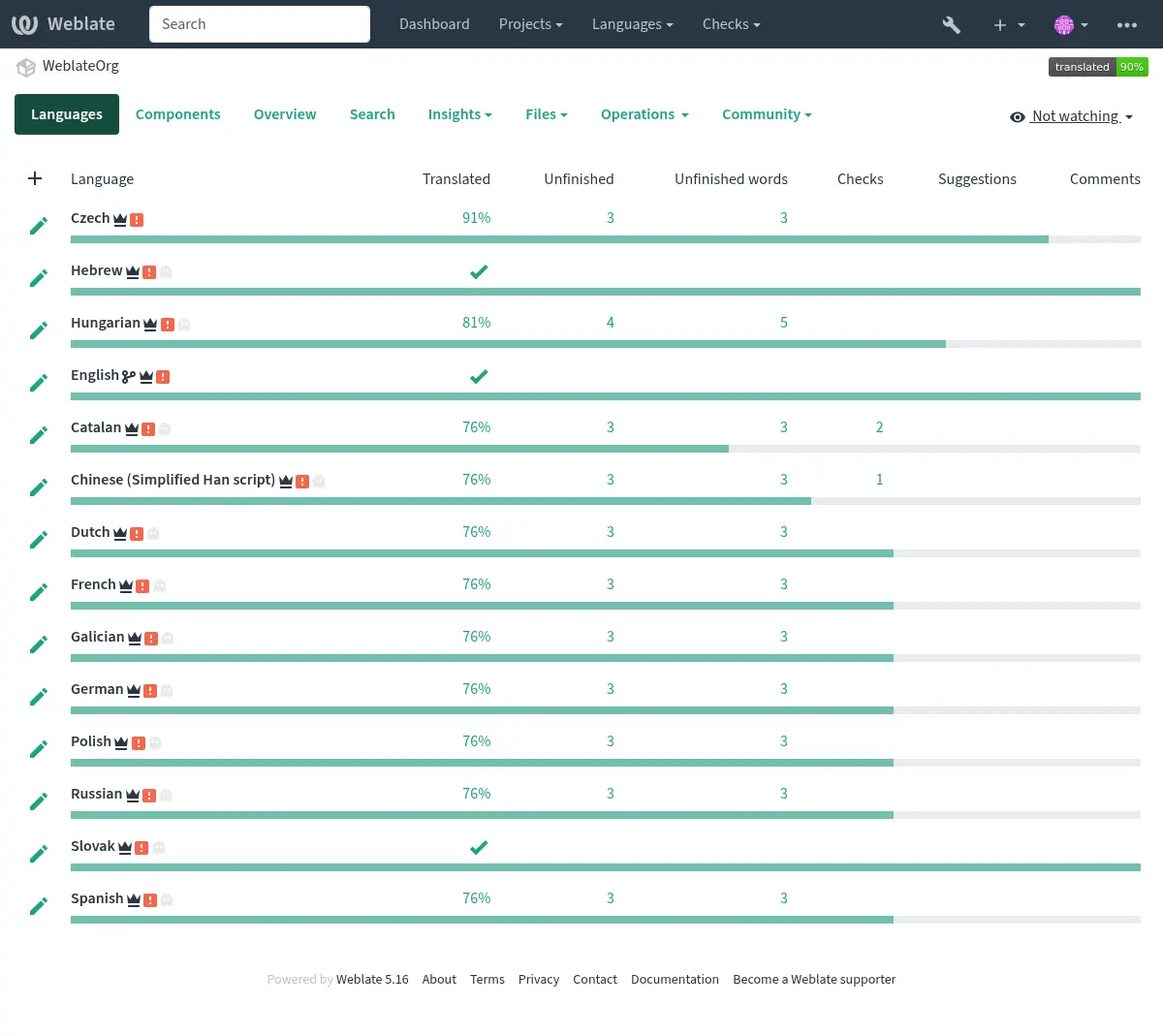
Task: Switch to the Components tab
Action: (x=177, y=114)
